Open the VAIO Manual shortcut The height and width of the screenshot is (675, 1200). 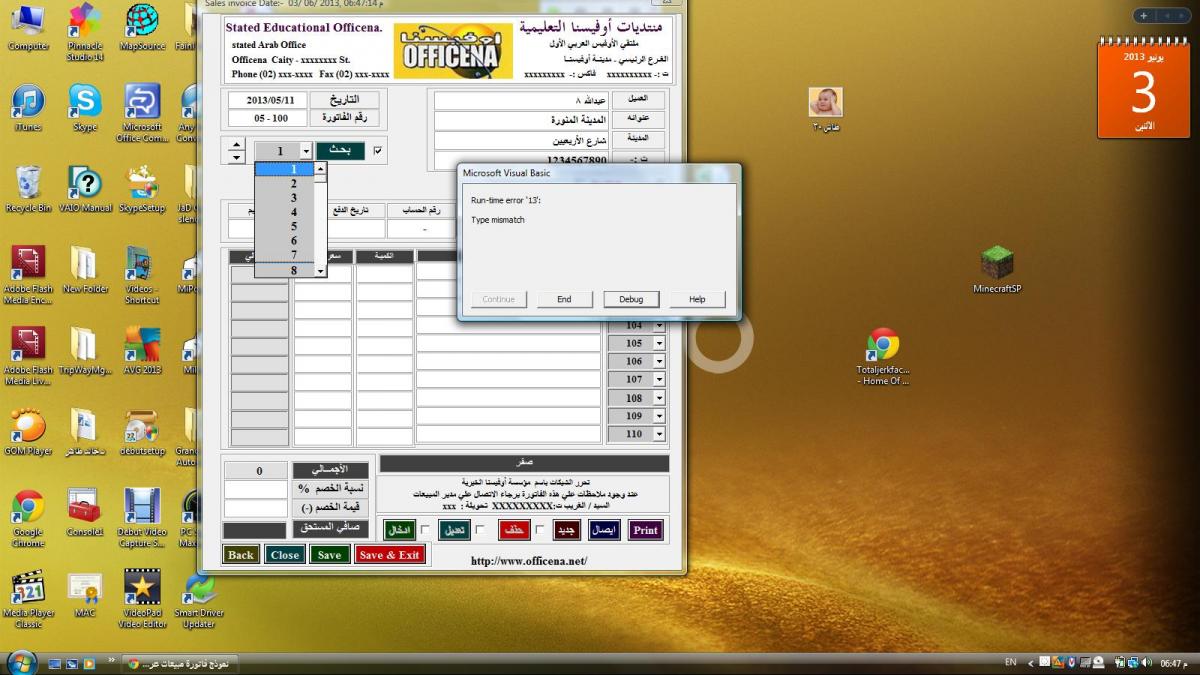(x=85, y=189)
